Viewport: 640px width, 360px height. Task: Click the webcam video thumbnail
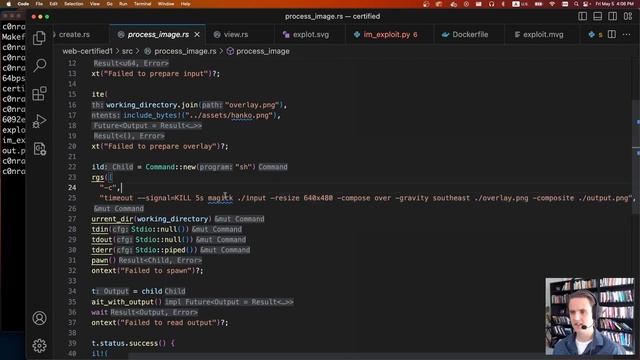click(590, 316)
